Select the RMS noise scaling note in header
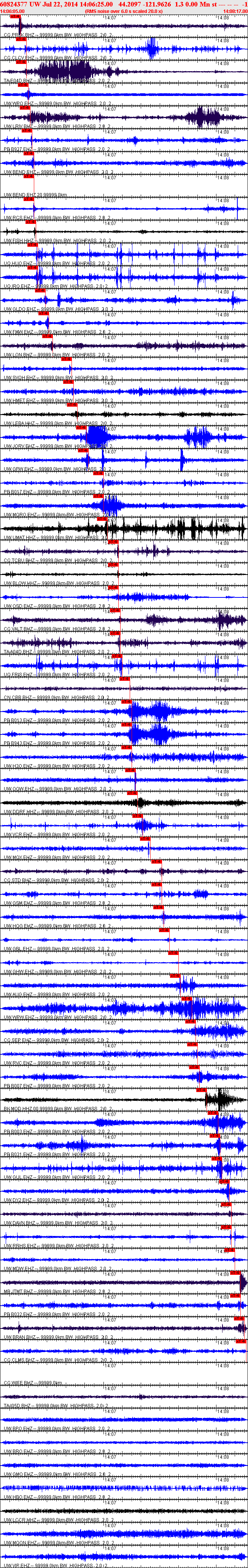 coord(124,11)
